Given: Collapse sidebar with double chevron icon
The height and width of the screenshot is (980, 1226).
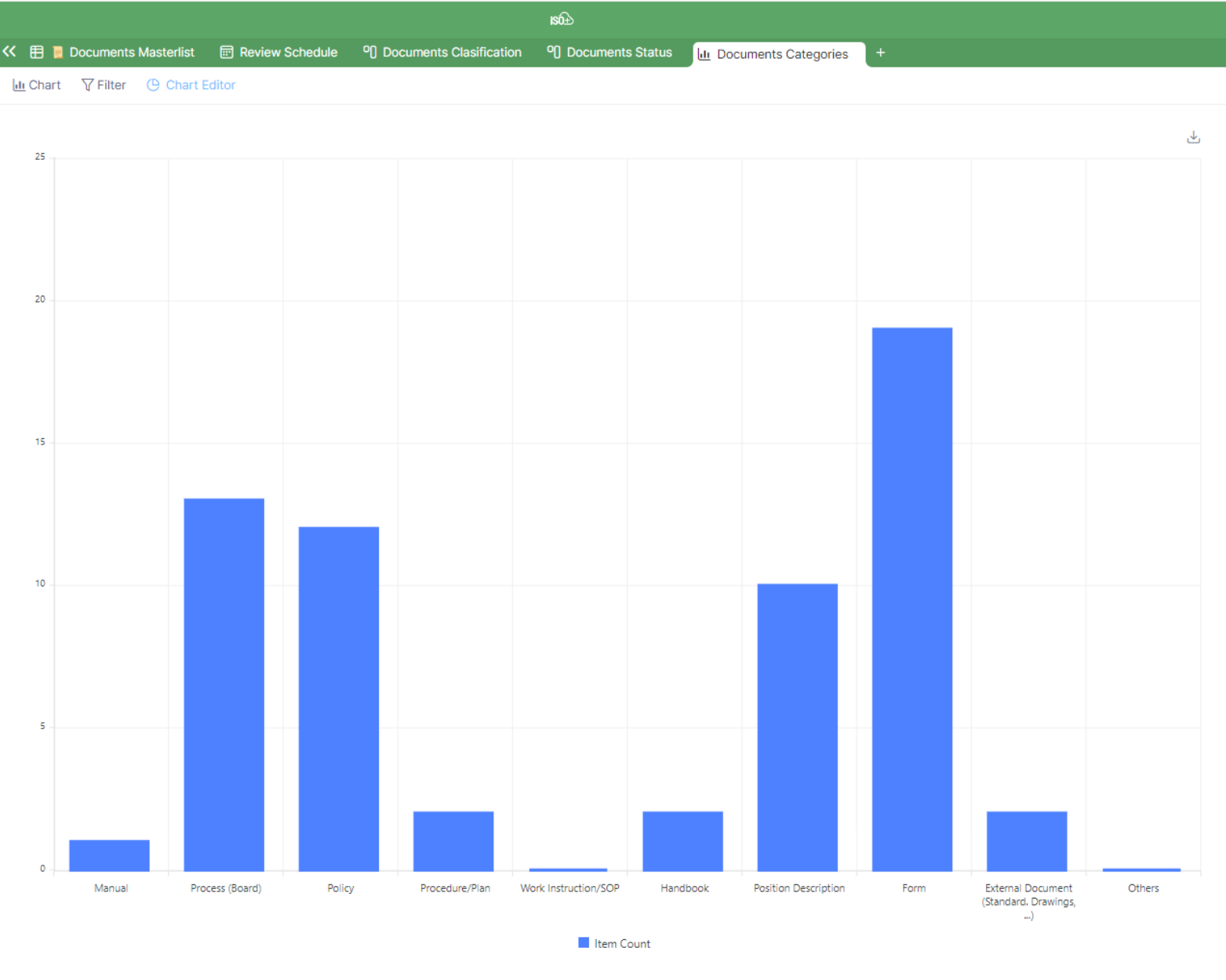Looking at the screenshot, I should point(9,52).
